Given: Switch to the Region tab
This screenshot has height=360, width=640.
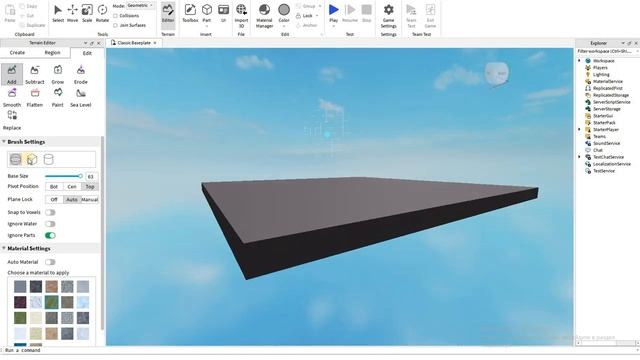Looking at the screenshot, I should pyautogui.click(x=52, y=53).
